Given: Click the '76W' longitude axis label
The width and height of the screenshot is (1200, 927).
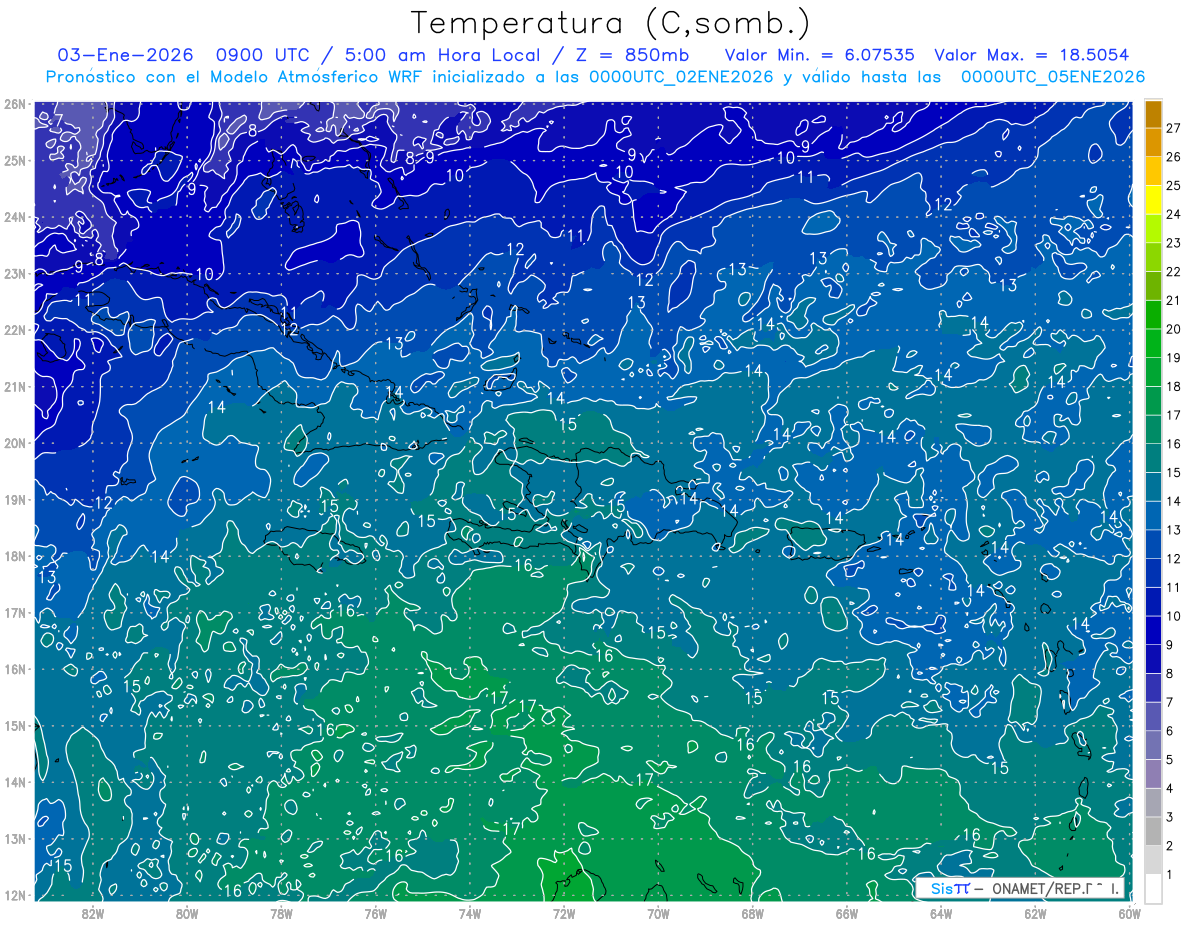Looking at the screenshot, I should pos(376,913).
